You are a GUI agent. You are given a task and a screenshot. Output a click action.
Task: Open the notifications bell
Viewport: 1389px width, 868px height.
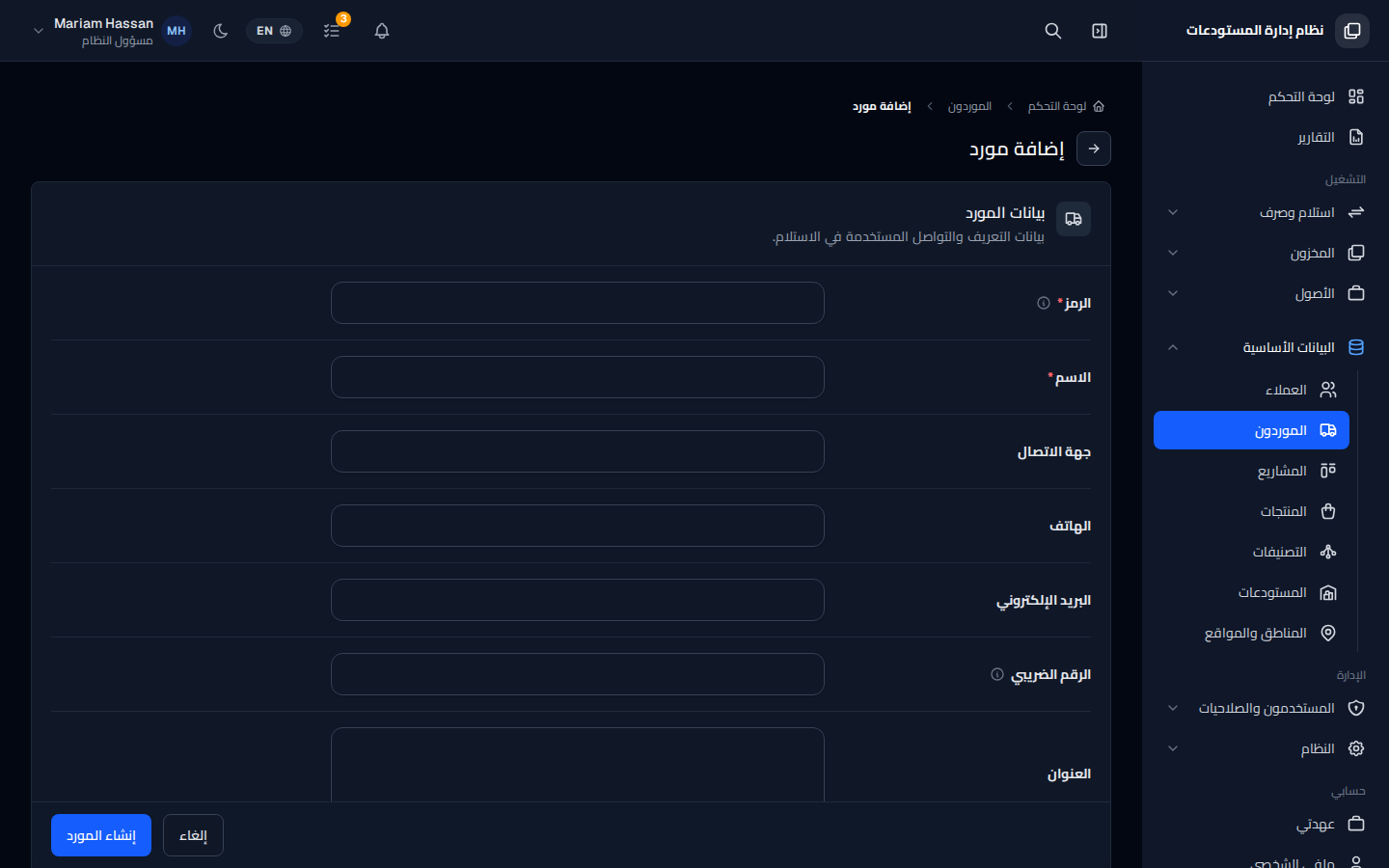coord(382,31)
